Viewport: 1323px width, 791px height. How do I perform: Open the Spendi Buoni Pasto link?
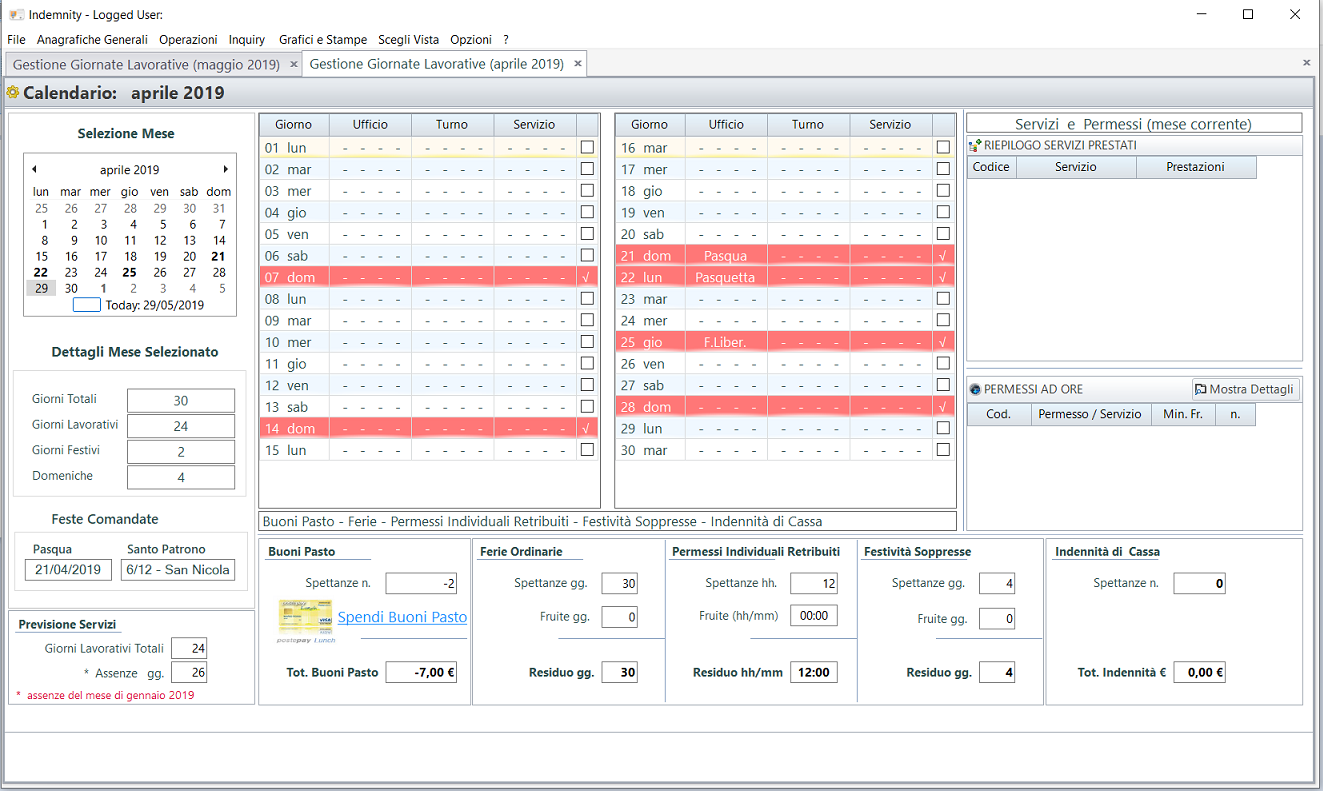click(x=402, y=617)
